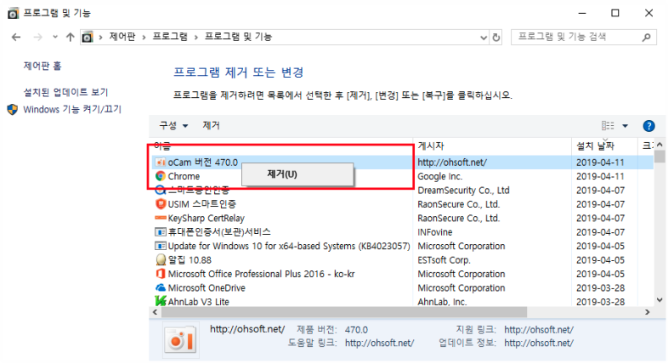Screen dimensions: 668x363
Task: Click the 제품 버전 470.0 value
Action: click(x=356, y=330)
